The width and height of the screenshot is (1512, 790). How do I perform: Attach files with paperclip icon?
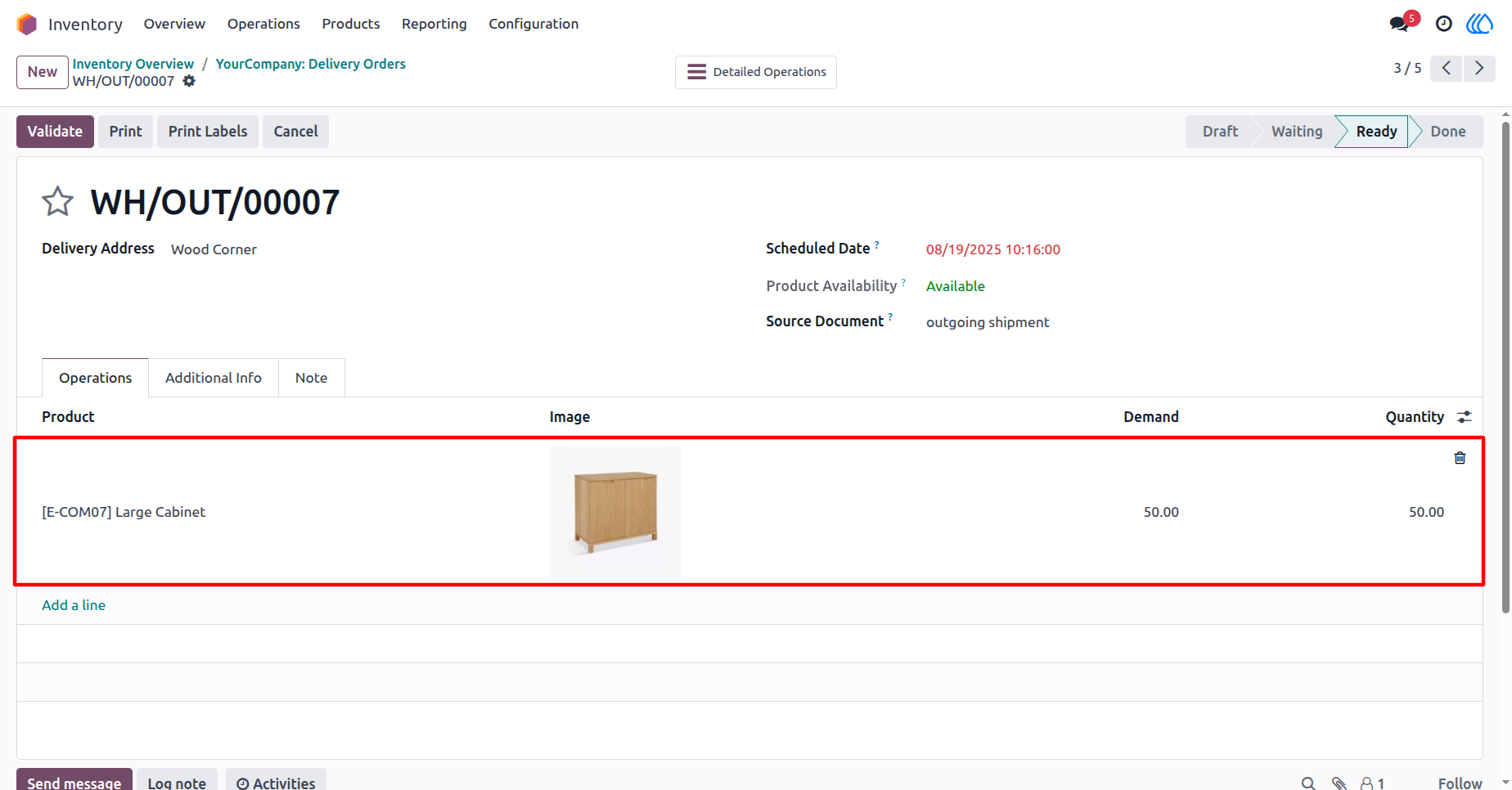pyautogui.click(x=1339, y=783)
